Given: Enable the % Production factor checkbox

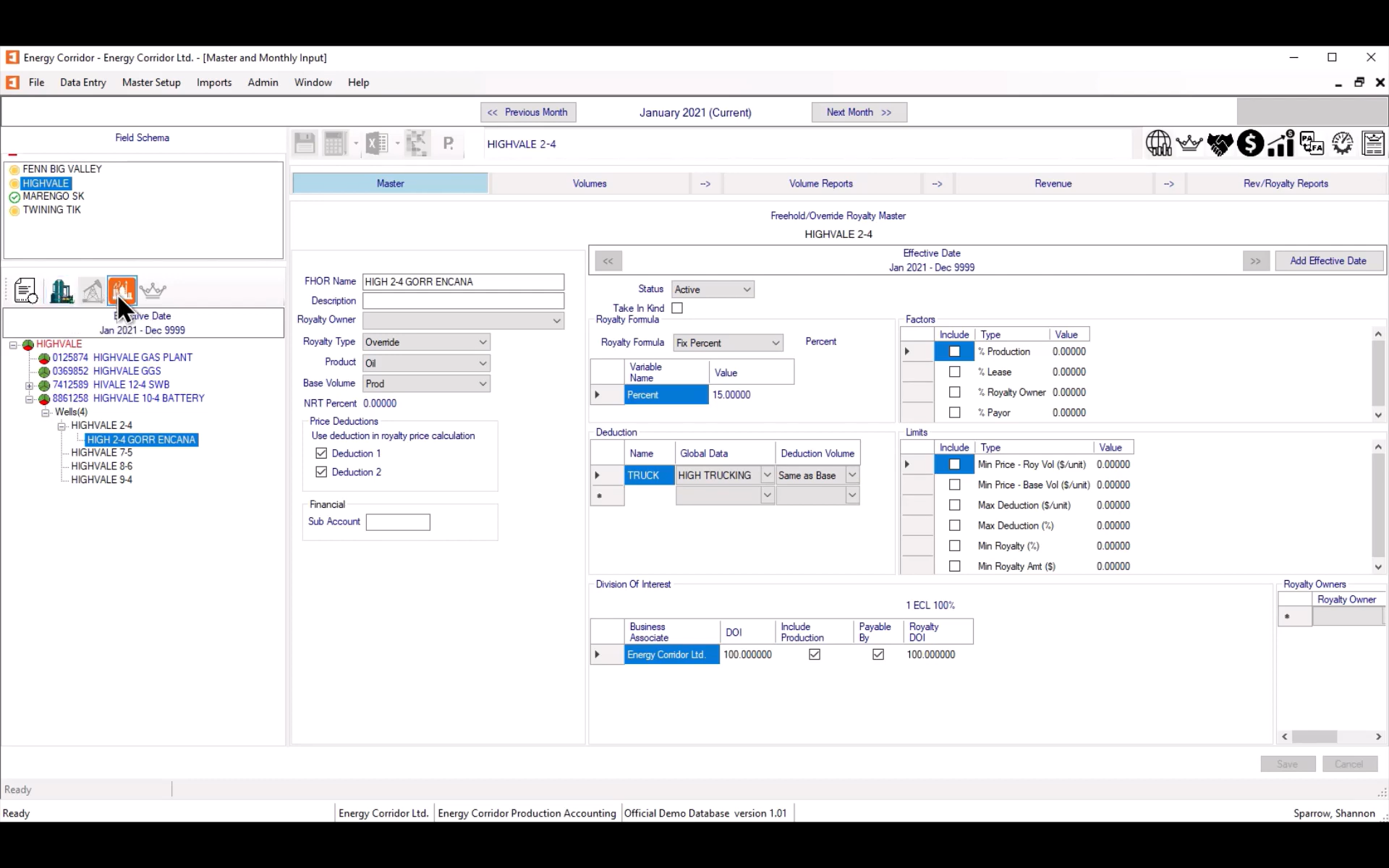Looking at the screenshot, I should click(955, 352).
